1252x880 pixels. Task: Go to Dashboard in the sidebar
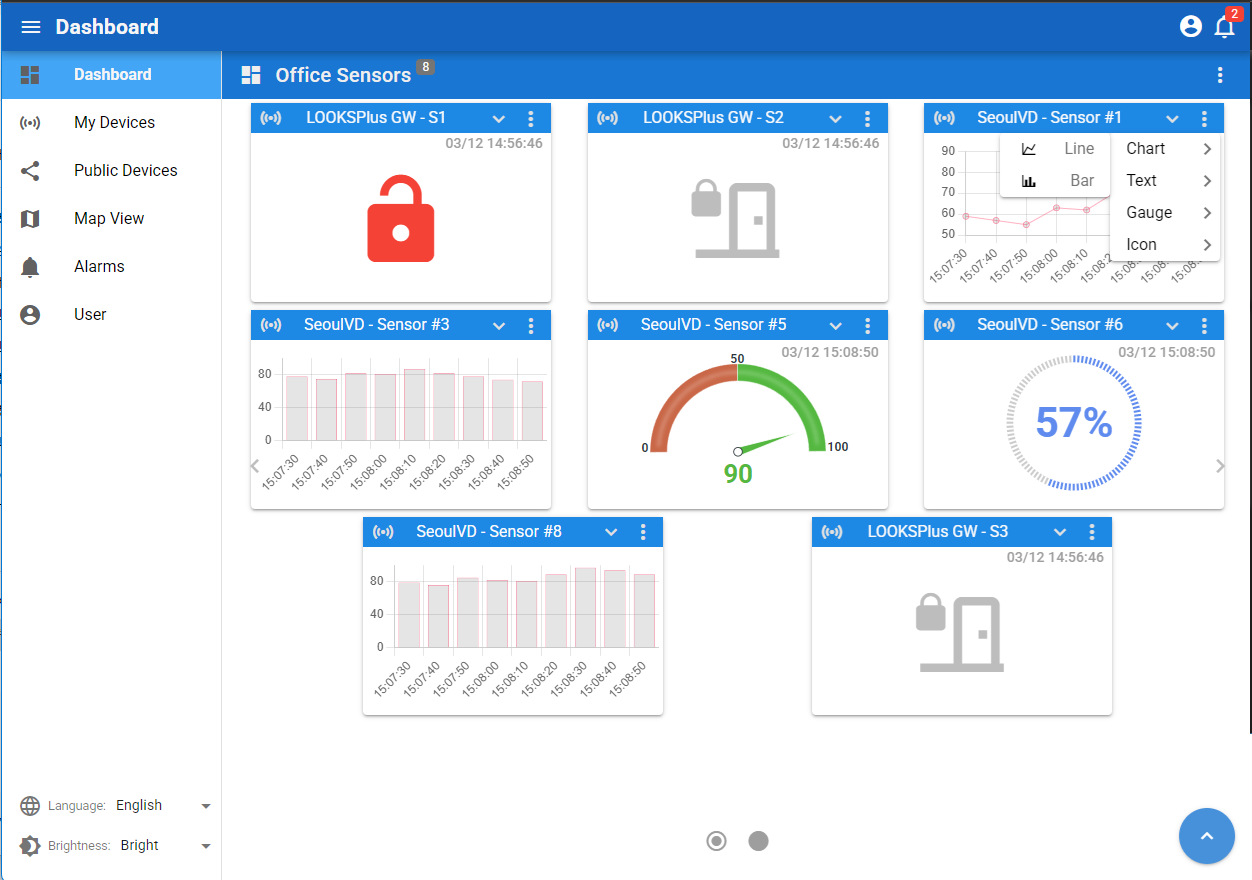(111, 75)
